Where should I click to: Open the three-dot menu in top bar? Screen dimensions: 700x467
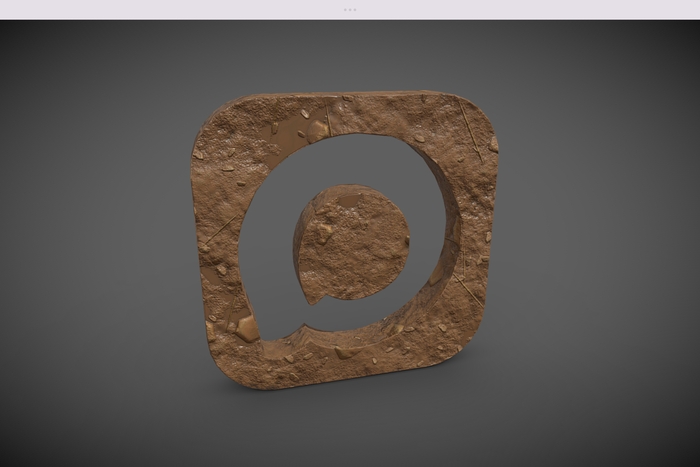tap(350, 9)
